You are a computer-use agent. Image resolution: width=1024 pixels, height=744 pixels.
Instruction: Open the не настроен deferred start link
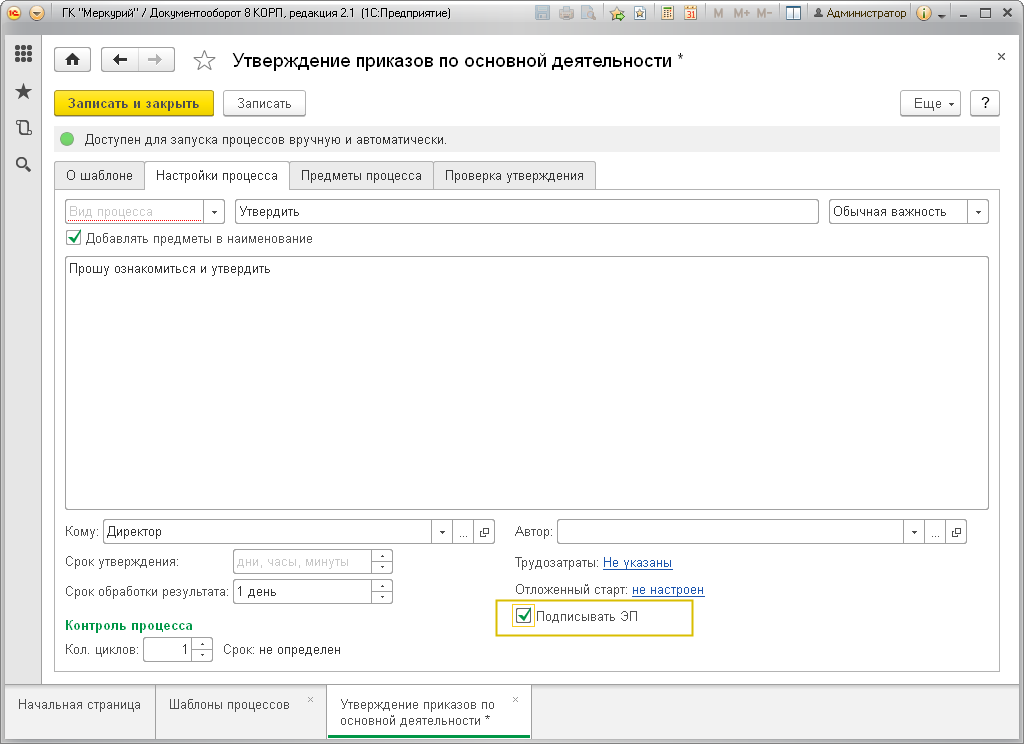pyautogui.click(x=668, y=590)
